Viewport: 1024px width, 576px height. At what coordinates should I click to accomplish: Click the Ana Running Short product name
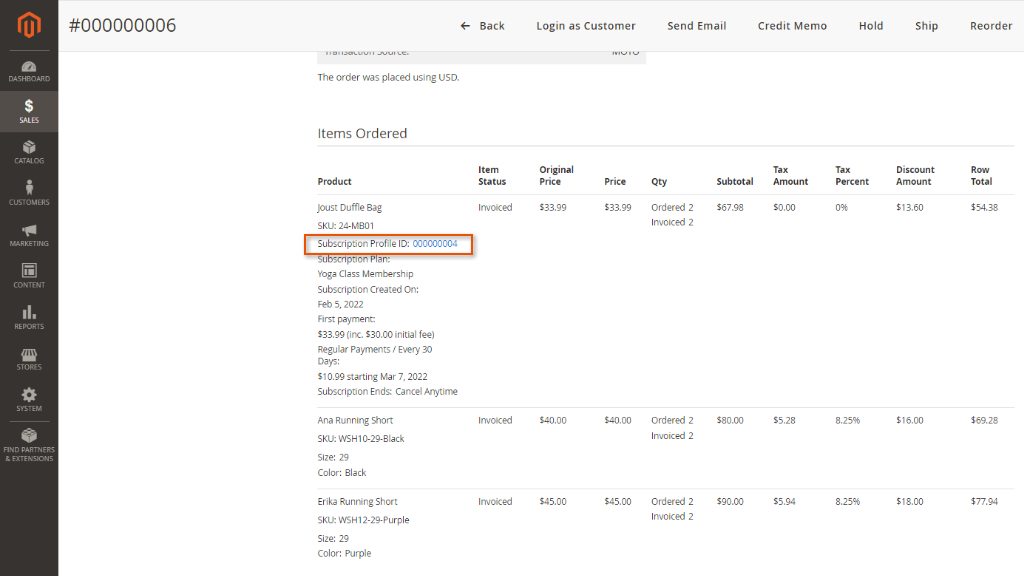tap(355, 421)
